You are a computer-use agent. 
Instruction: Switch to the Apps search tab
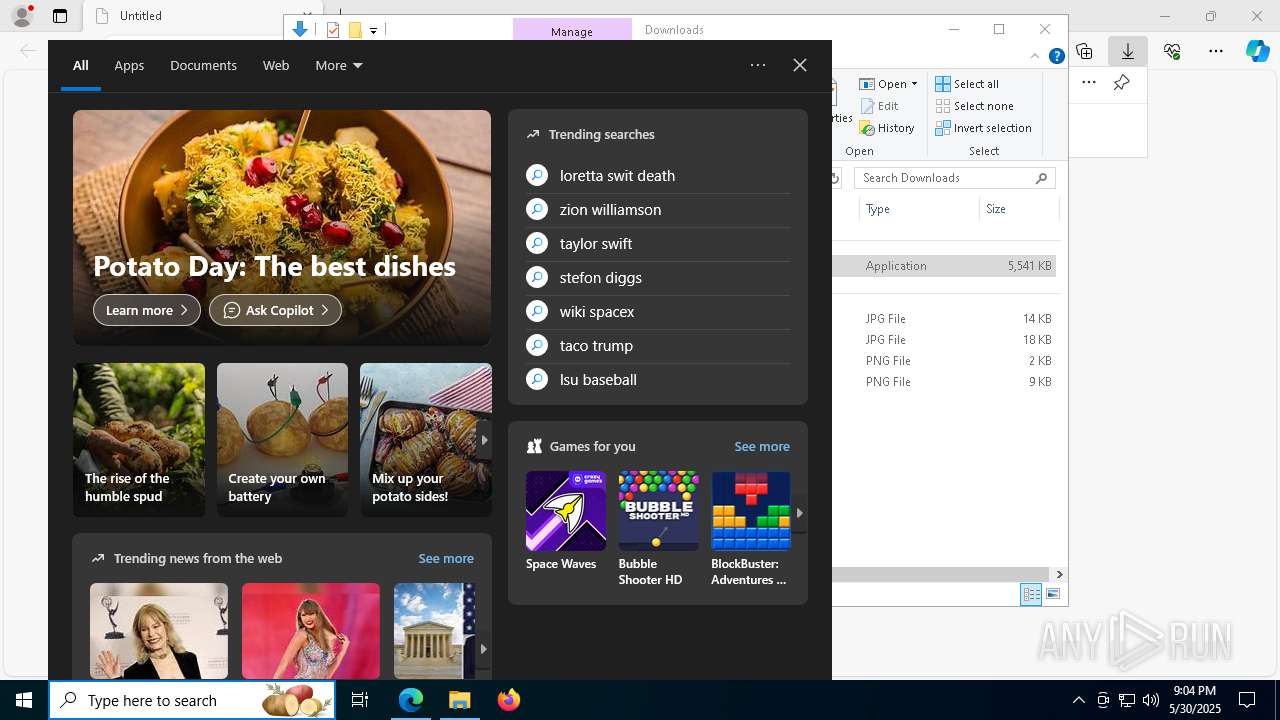[x=129, y=65]
